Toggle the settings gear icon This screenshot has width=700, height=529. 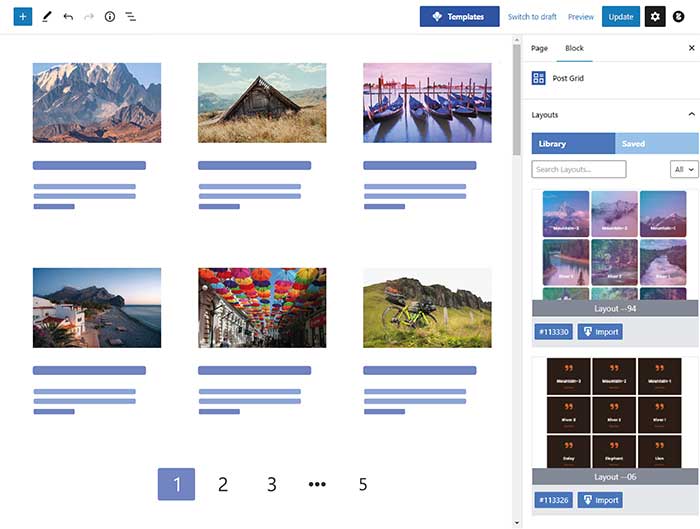[x=655, y=17]
